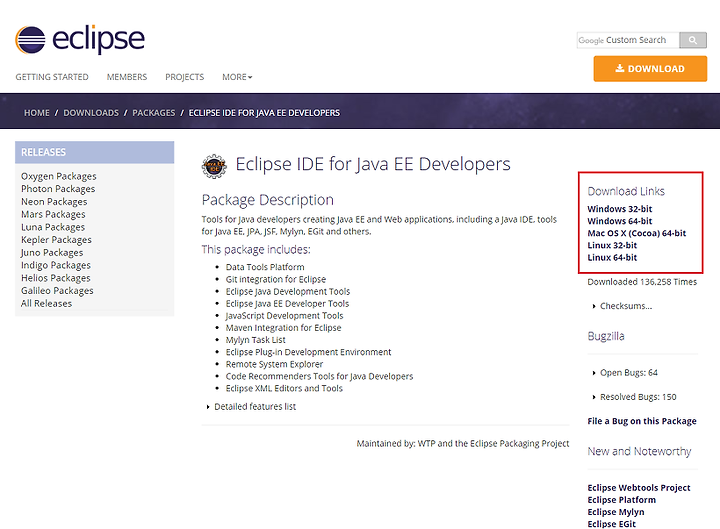Open Eclipse Mylyn link

[x=616, y=512]
